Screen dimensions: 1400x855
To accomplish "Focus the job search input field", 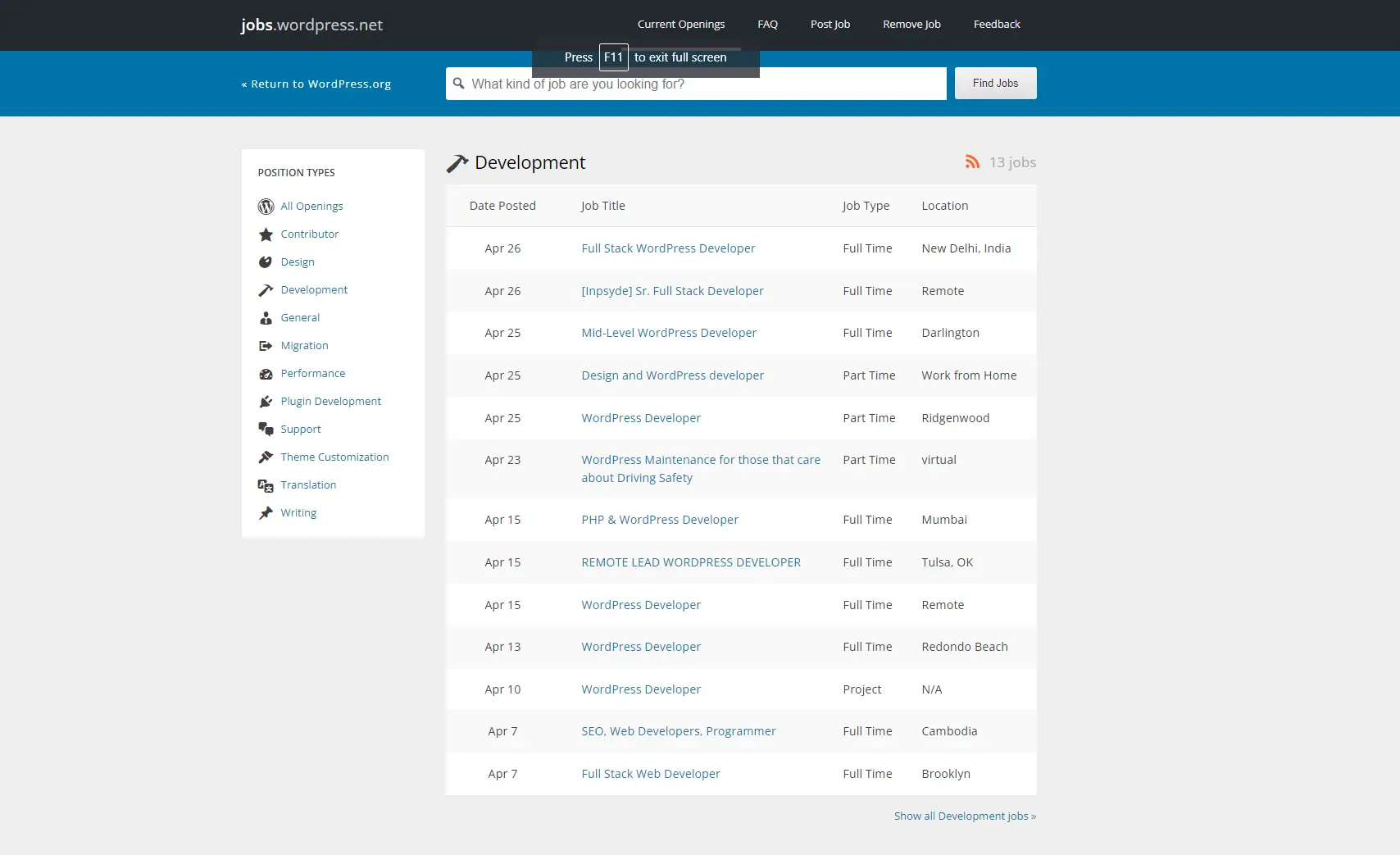I will 696,84.
